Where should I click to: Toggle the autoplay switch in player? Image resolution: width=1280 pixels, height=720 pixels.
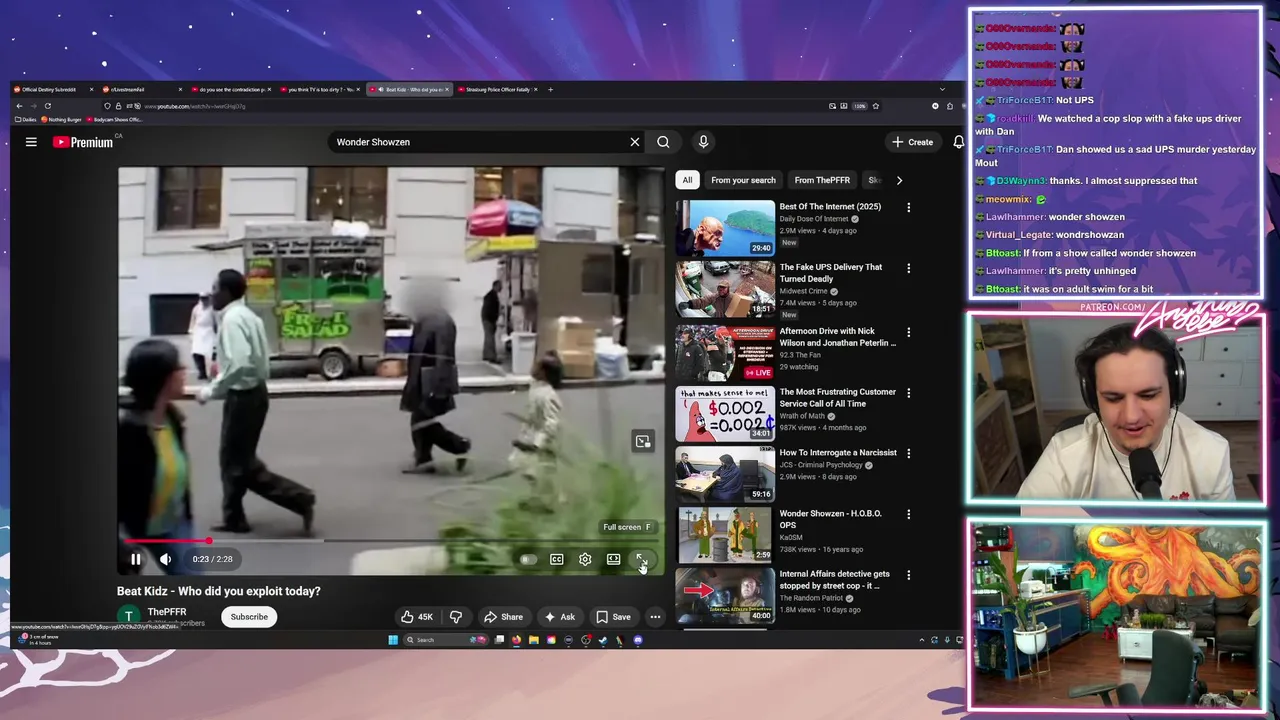528,559
